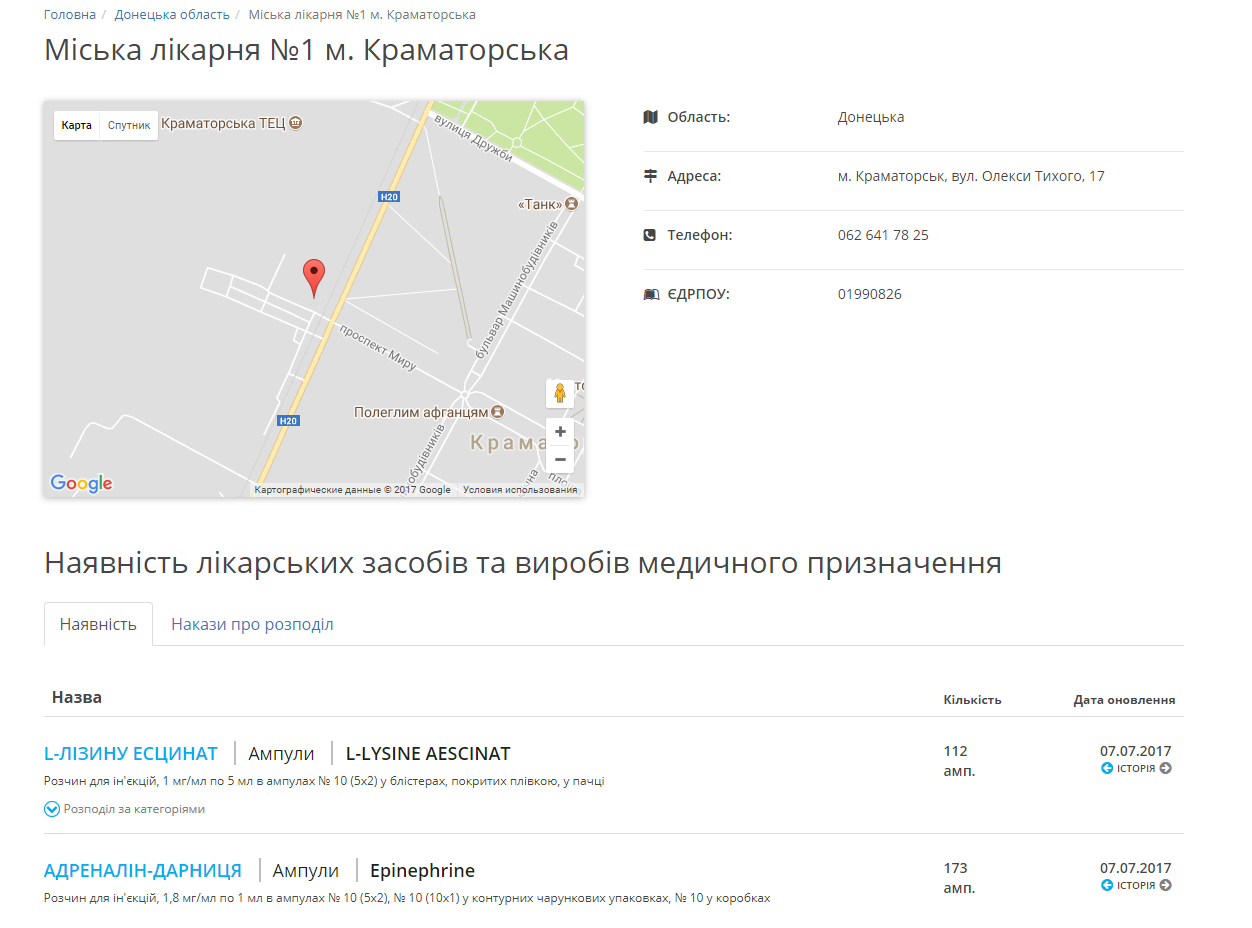This screenshot has width=1252, height=928.
Task: Click Полеглим афганцям monument marker
Action: pyautogui.click(x=498, y=412)
